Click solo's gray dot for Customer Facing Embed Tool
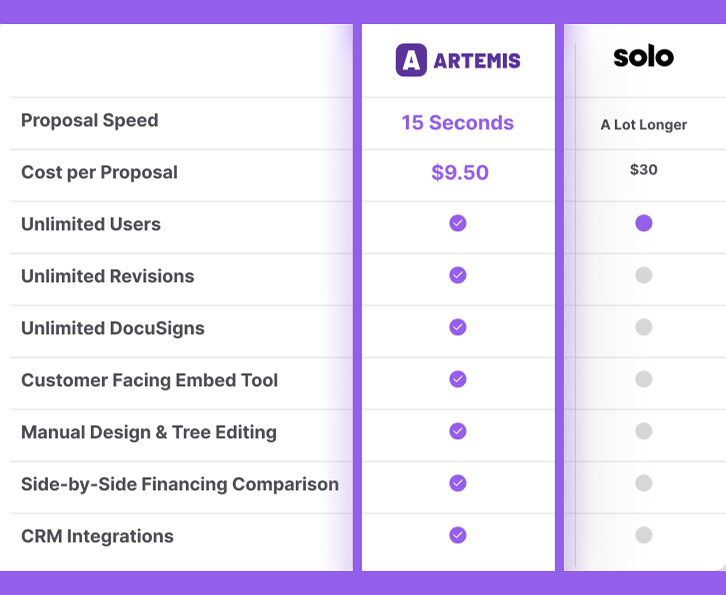 [x=644, y=379]
